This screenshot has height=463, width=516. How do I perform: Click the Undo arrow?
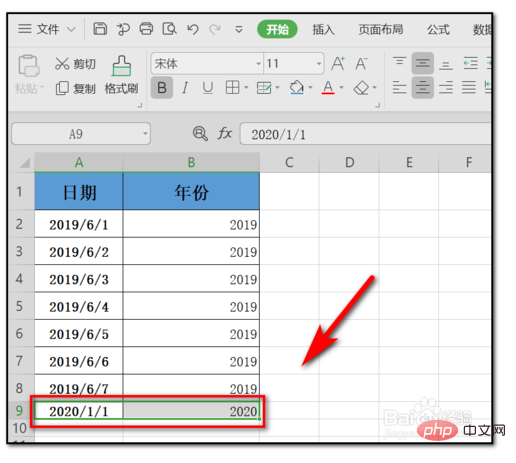[x=193, y=29]
